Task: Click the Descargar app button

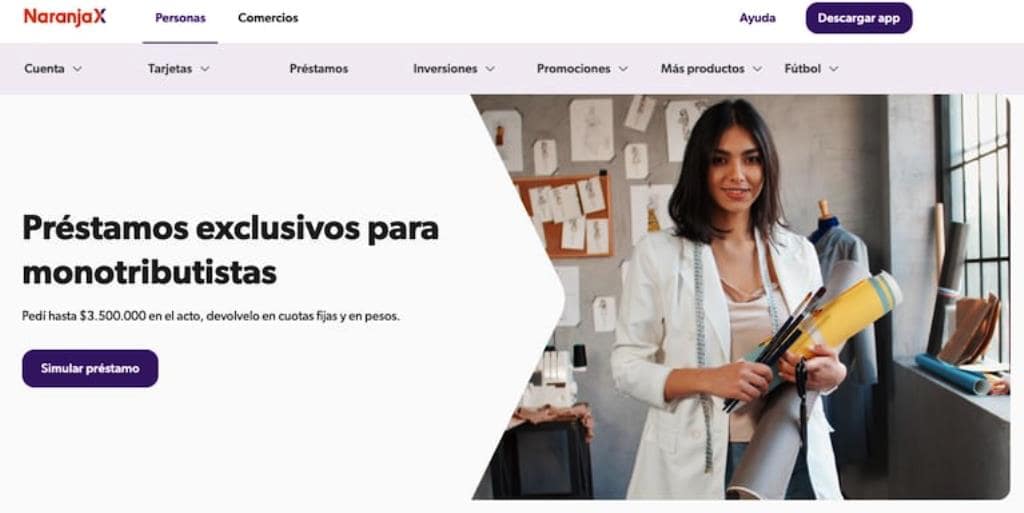Action: pos(859,18)
